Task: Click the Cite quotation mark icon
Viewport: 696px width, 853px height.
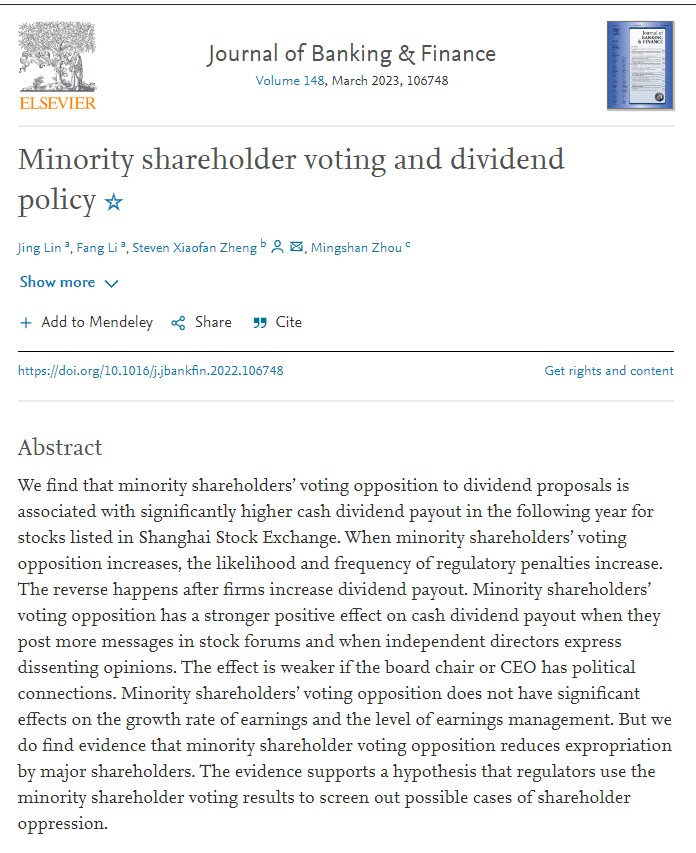Action: pos(260,323)
